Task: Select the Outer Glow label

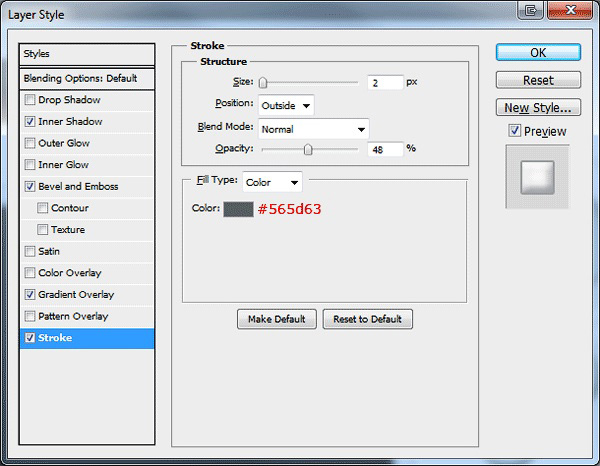Action: click(64, 143)
